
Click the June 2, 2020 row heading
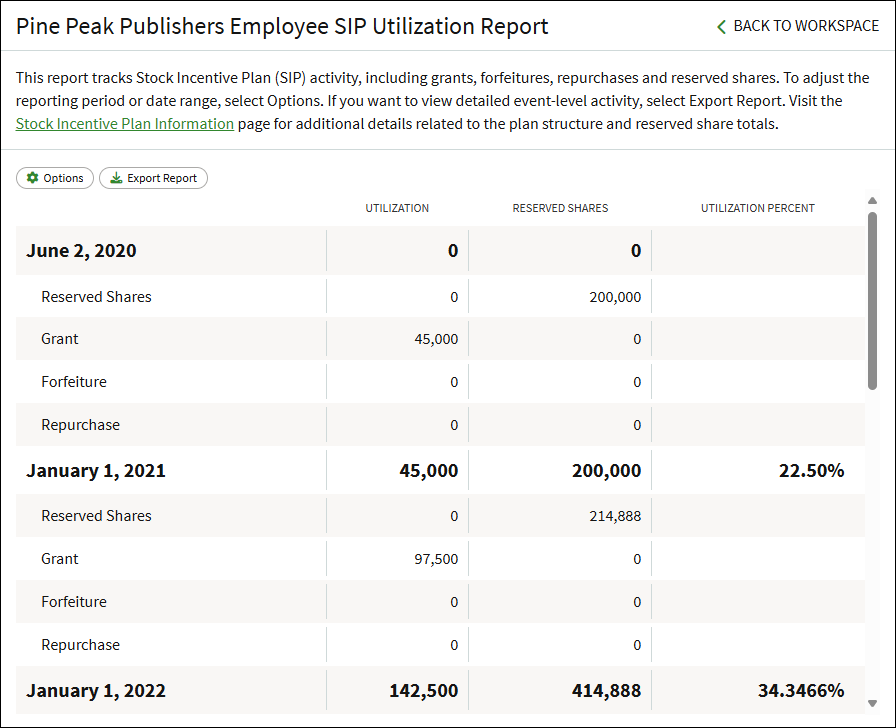pos(81,251)
